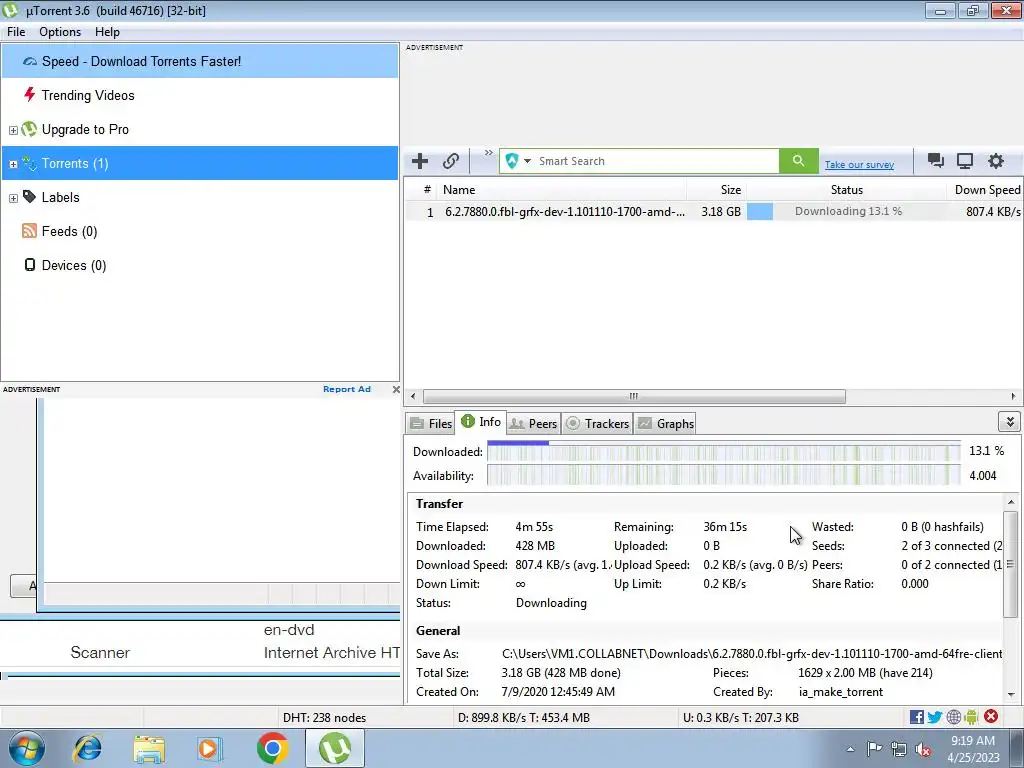Open the File menu
This screenshot has height=768, width=1024.
[16, 32]
